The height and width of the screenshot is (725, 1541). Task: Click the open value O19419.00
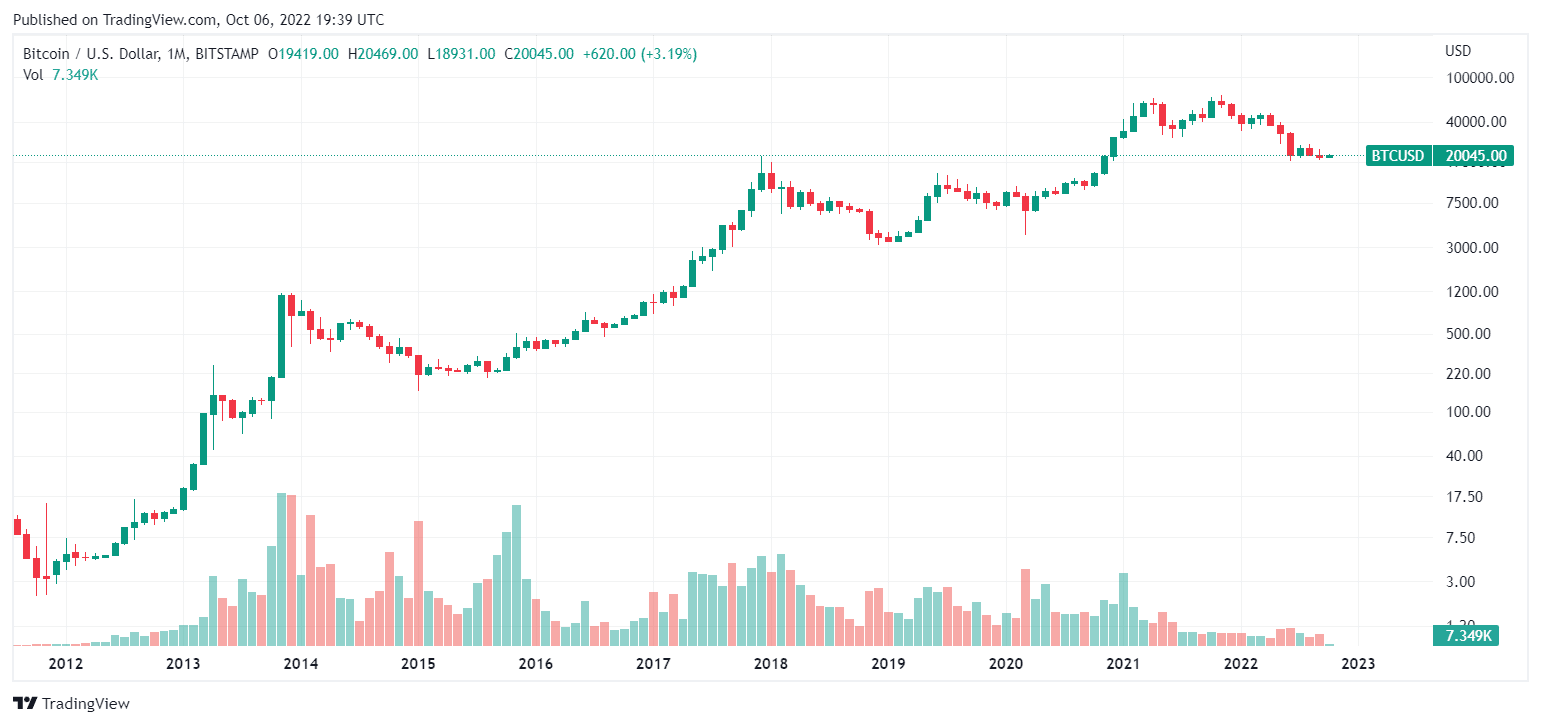(304, 54)
